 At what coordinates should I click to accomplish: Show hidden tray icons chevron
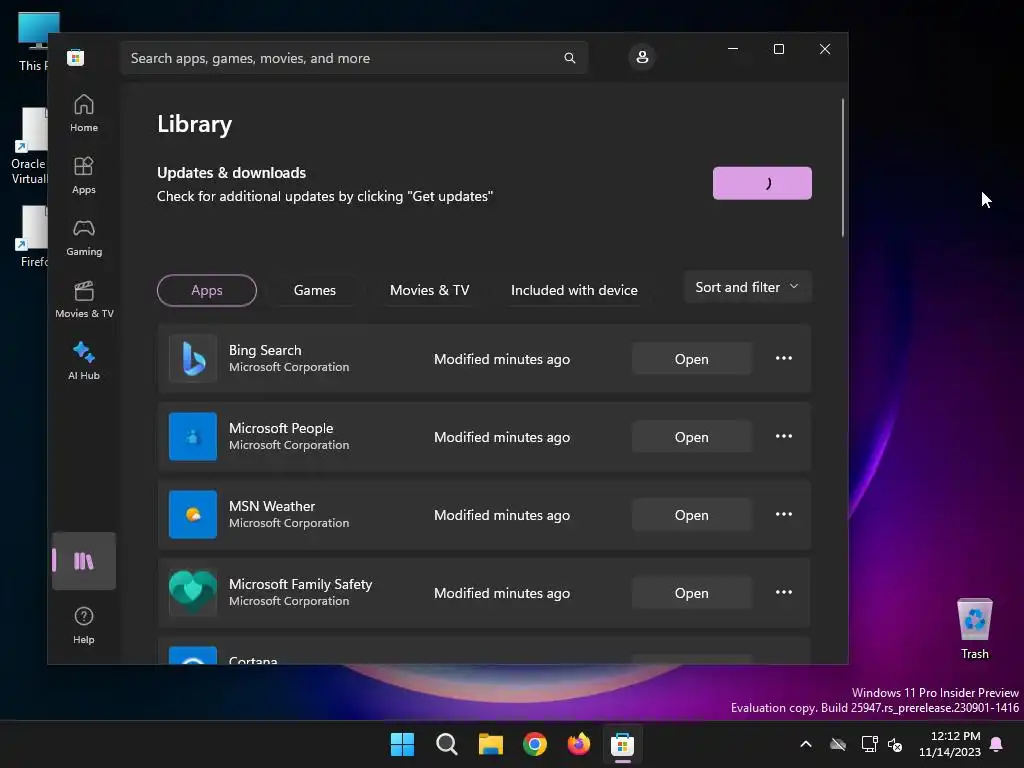pyautogui.click(x=806, y=744)
